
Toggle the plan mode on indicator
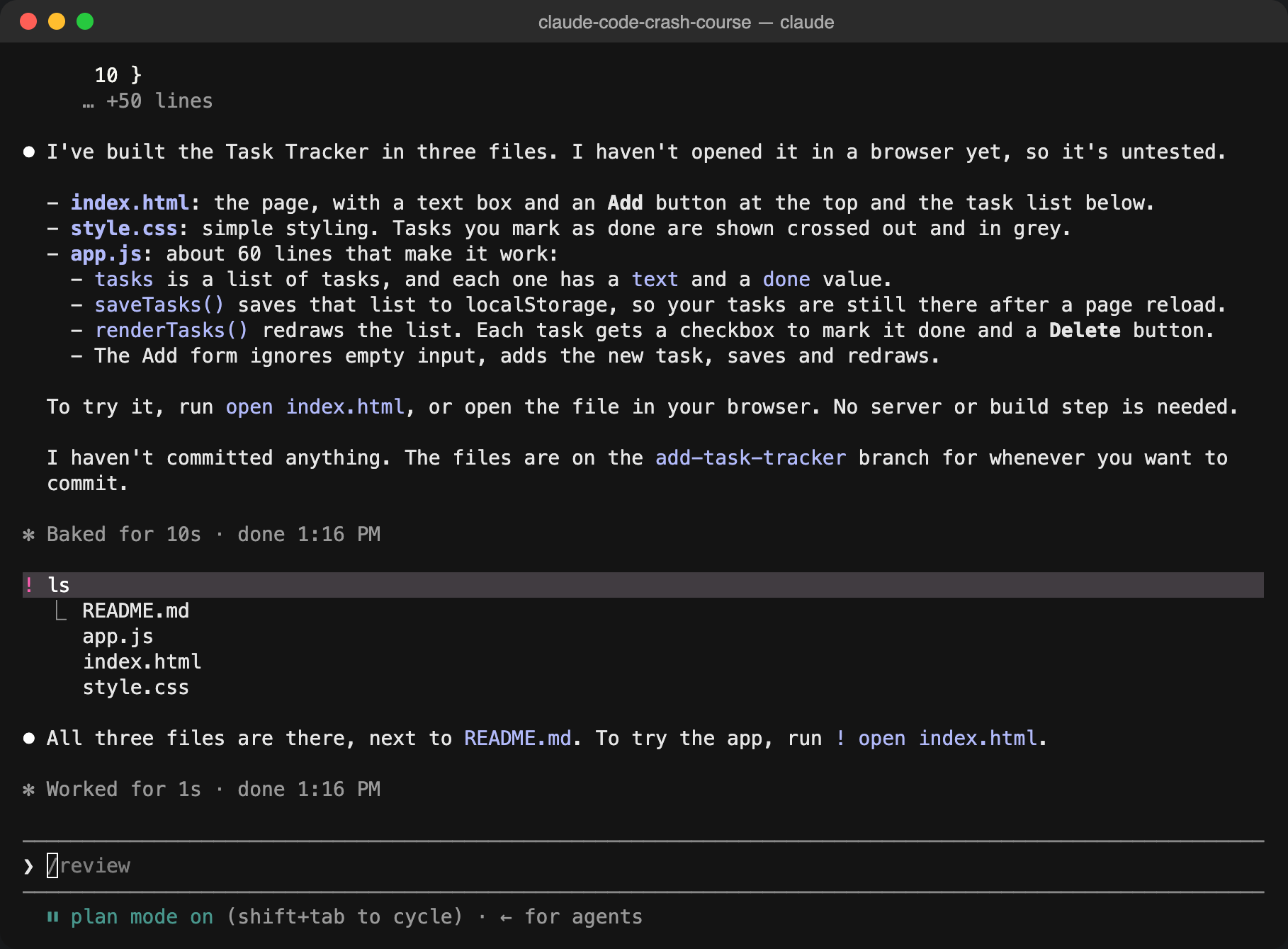point(142,916)
